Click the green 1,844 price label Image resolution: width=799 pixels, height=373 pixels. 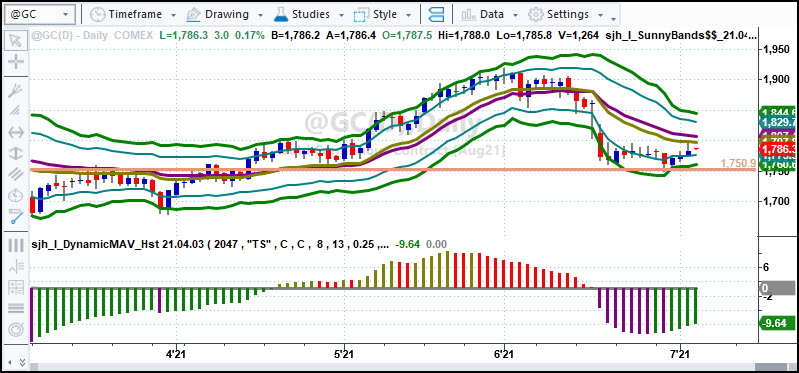[x=777, y=112]
